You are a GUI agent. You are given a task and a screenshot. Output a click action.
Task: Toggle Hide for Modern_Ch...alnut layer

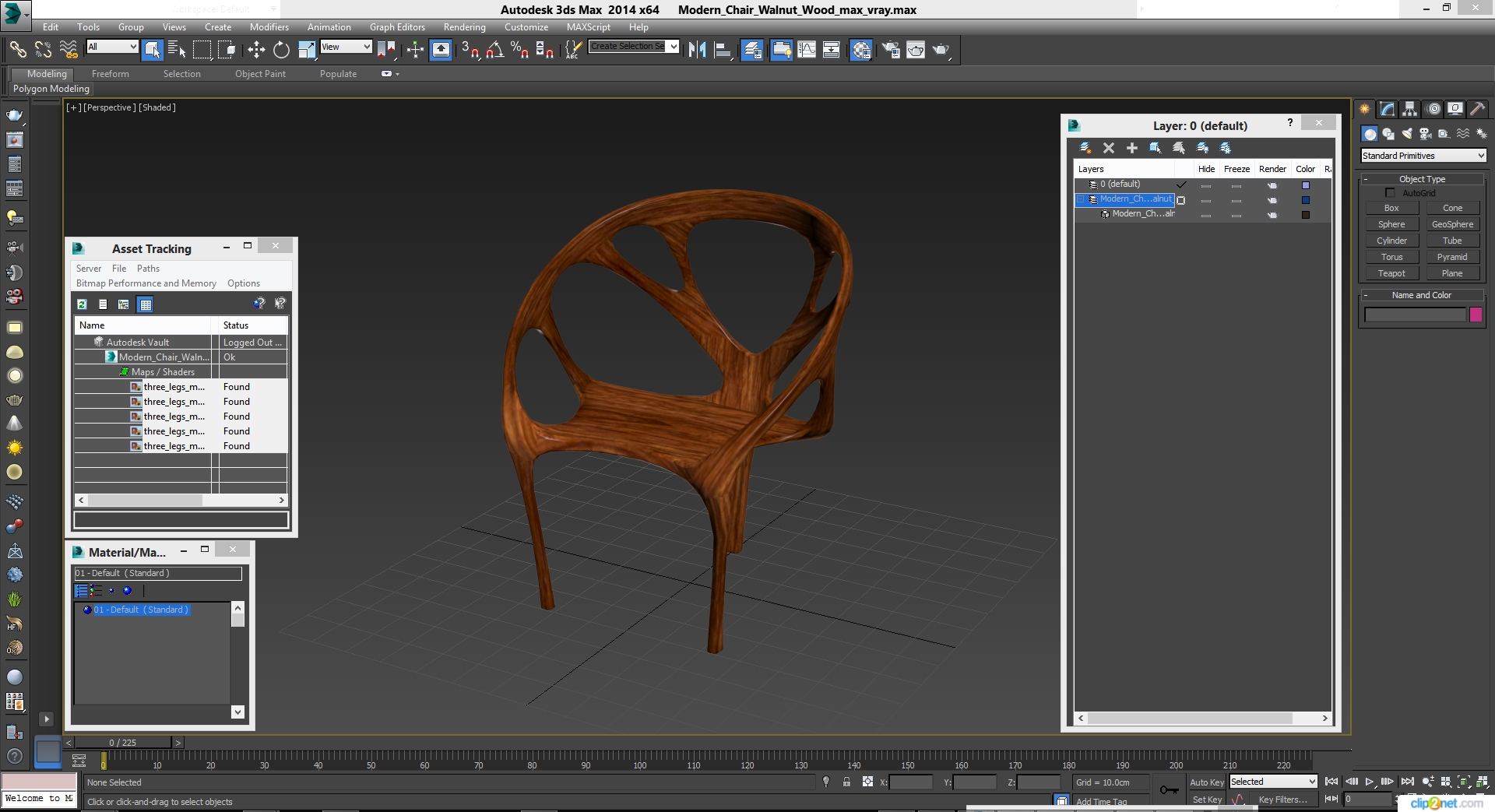coord(1206,200)
